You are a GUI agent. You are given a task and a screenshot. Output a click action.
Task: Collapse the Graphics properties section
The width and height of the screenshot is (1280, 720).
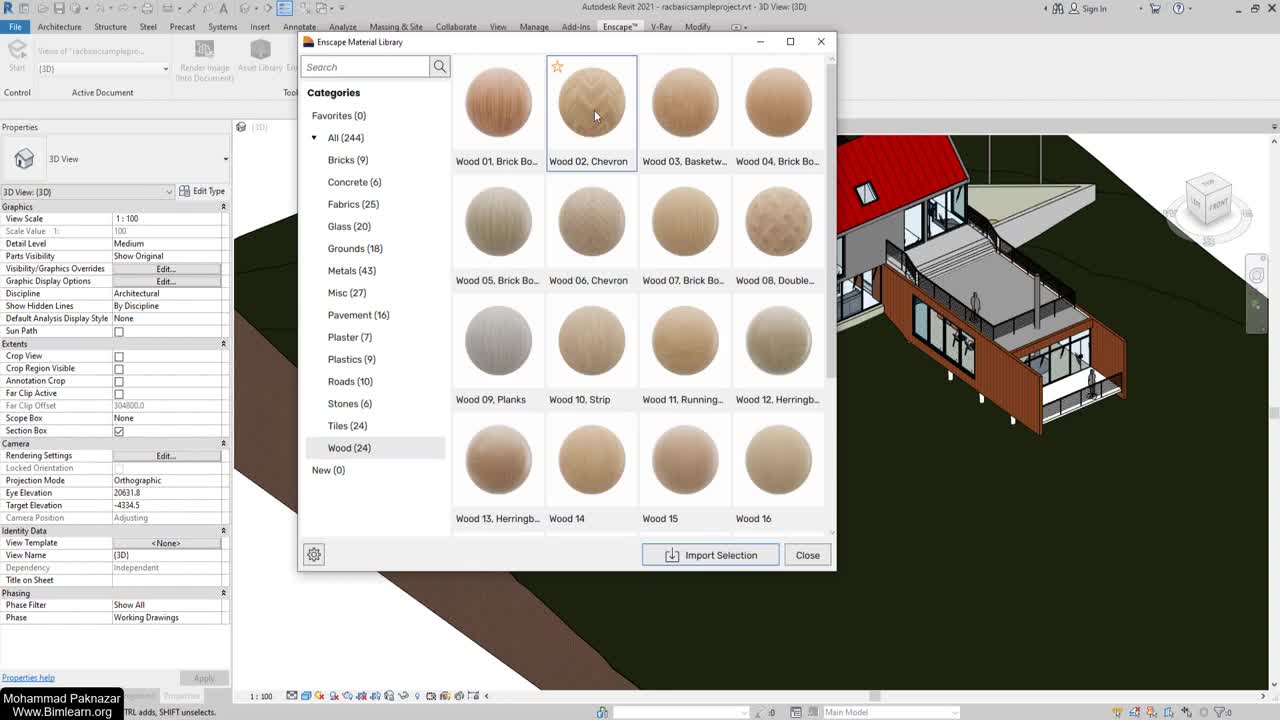pyautogui.click(x=223, y=207)
